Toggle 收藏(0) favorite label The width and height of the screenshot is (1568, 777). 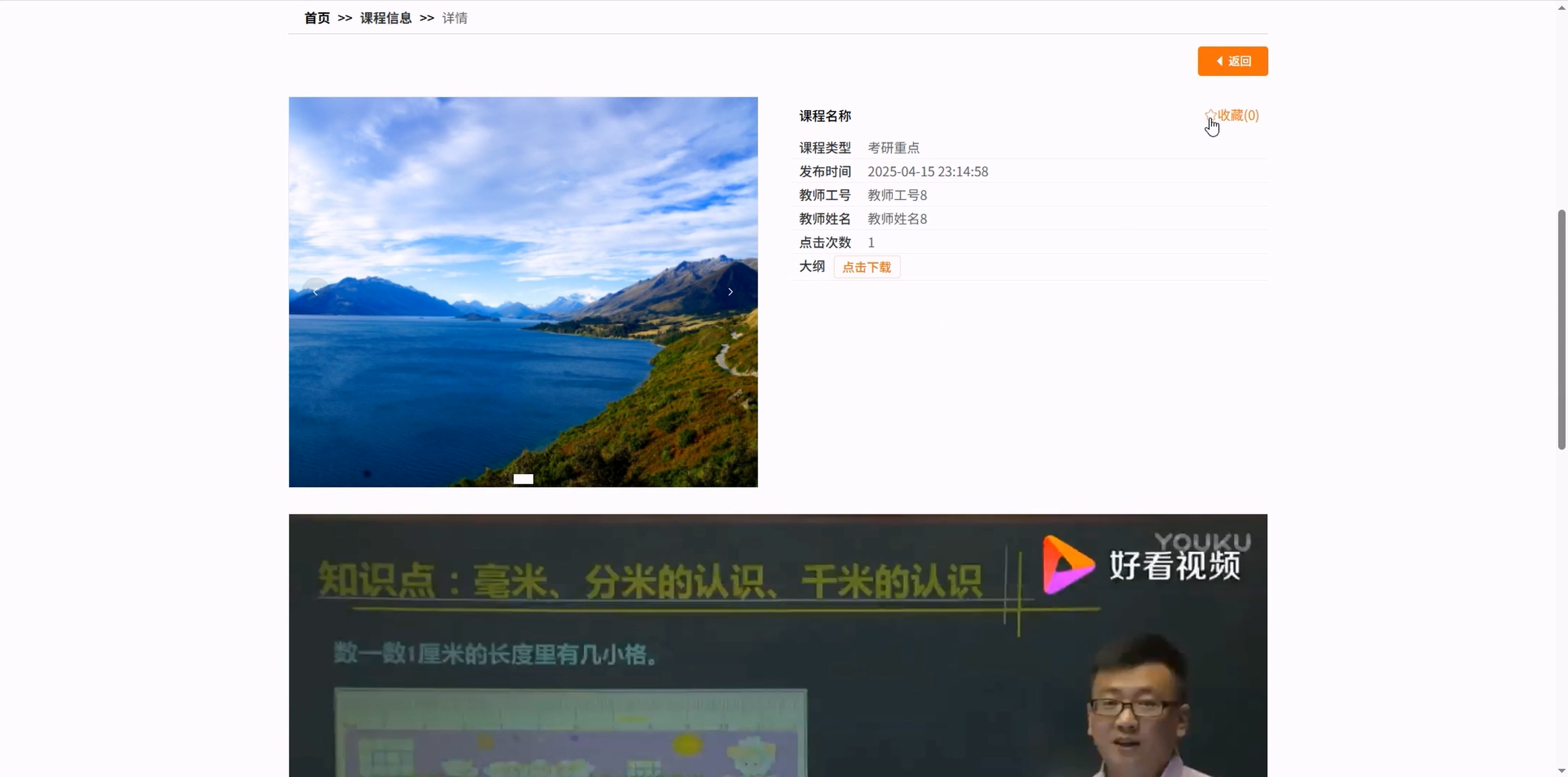(x=1238, y=115)
